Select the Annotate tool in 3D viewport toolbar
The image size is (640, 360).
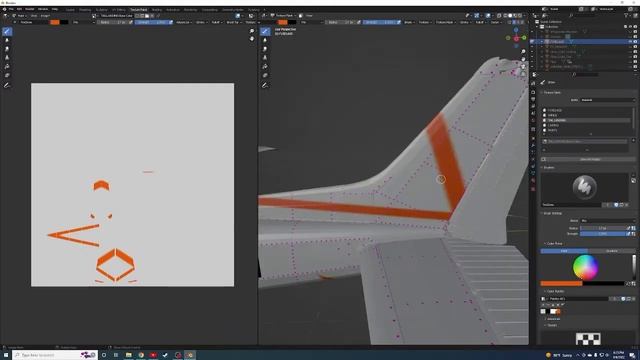click(265, 85)
